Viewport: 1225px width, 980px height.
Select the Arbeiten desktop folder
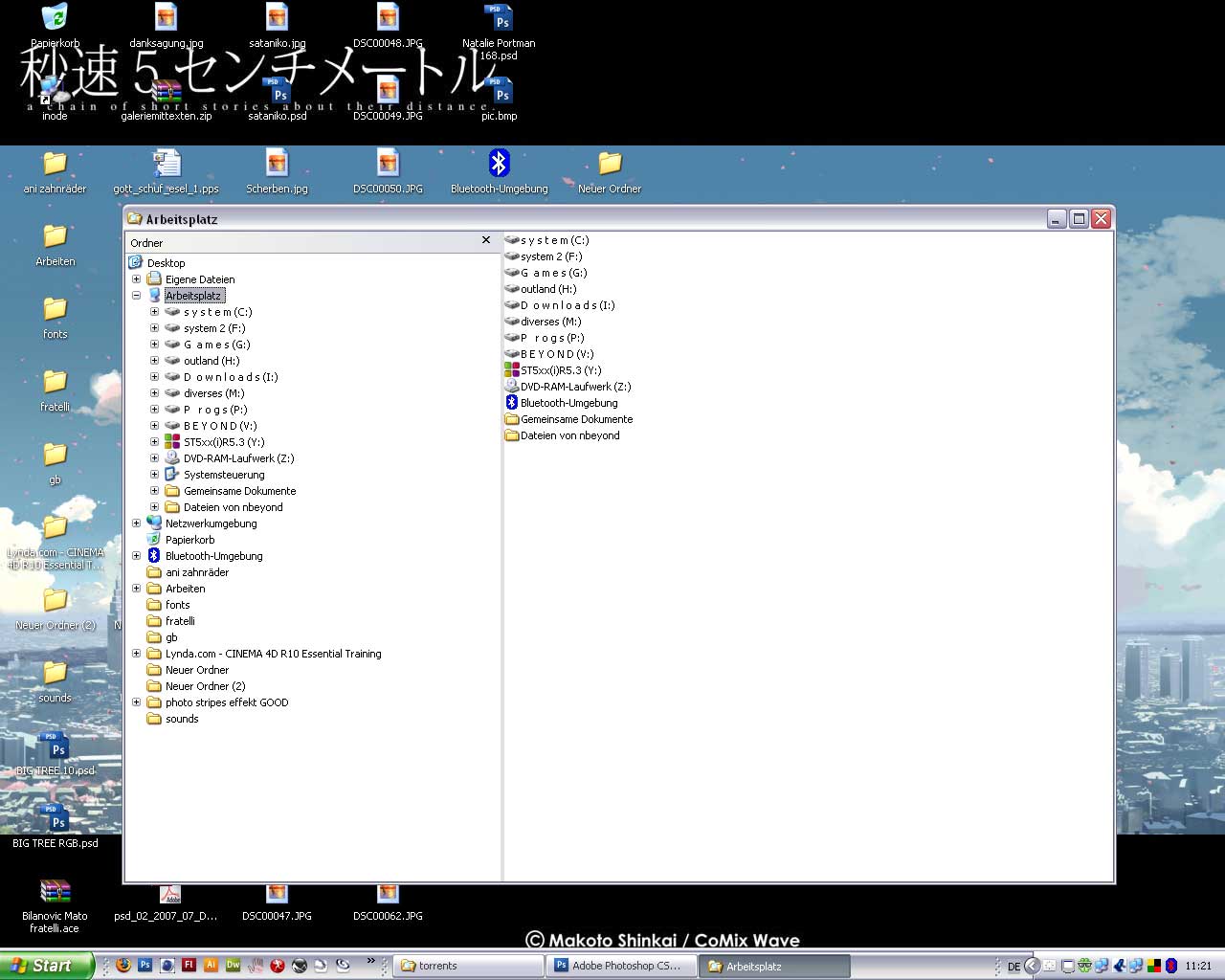(x=56, y=245)
